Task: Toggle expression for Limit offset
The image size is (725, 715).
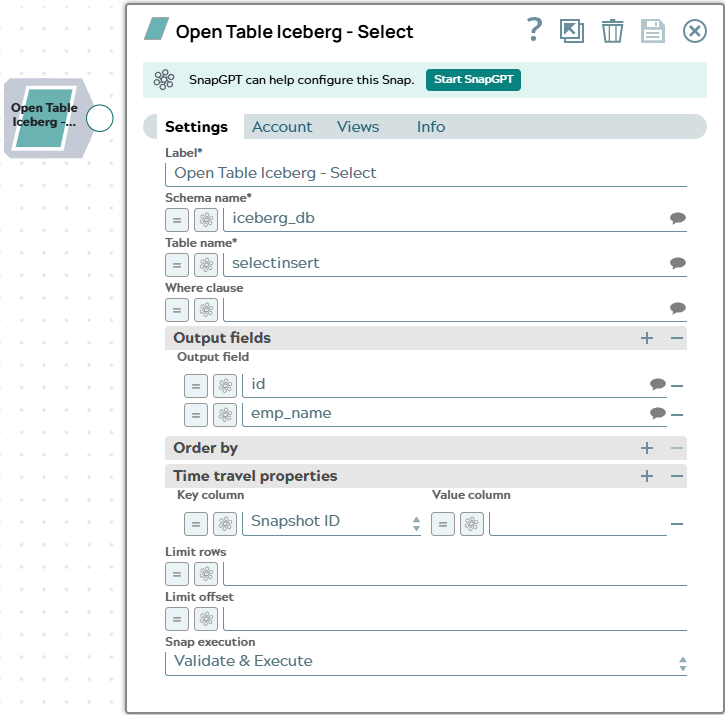Action: (x=177, y=619)
